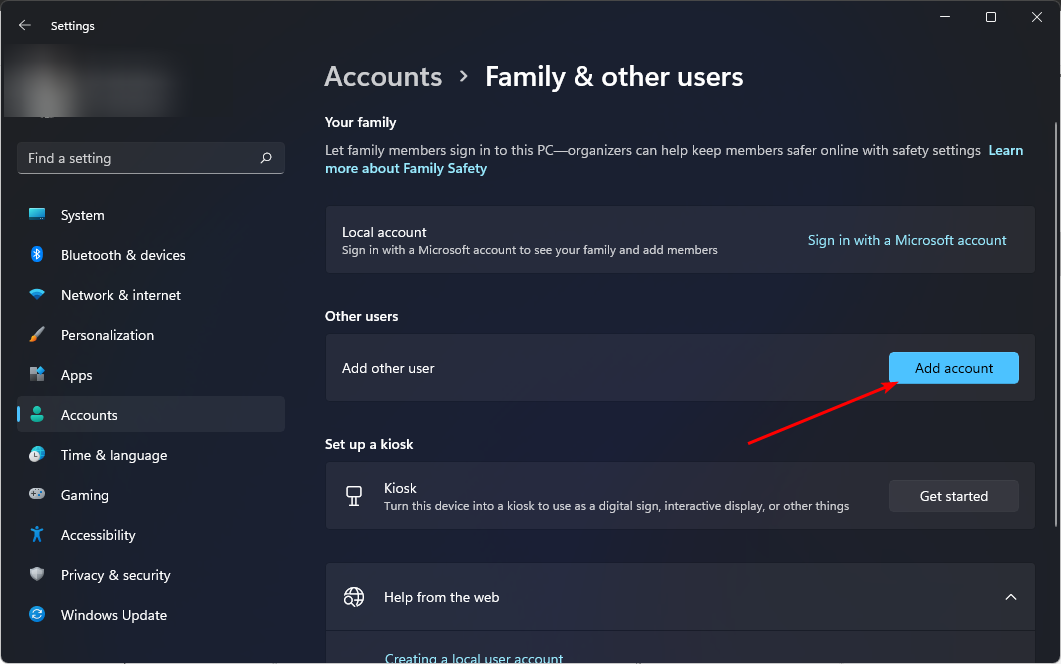Open the Windows Update settings page
The width and height of the screenshot is (1061, 664).
click(x=113, y=615)
